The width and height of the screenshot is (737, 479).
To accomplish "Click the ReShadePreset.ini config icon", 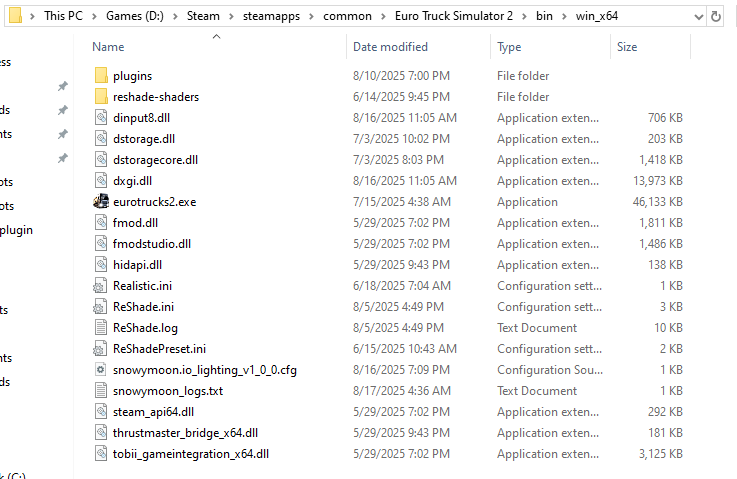I will click(100, 348).
